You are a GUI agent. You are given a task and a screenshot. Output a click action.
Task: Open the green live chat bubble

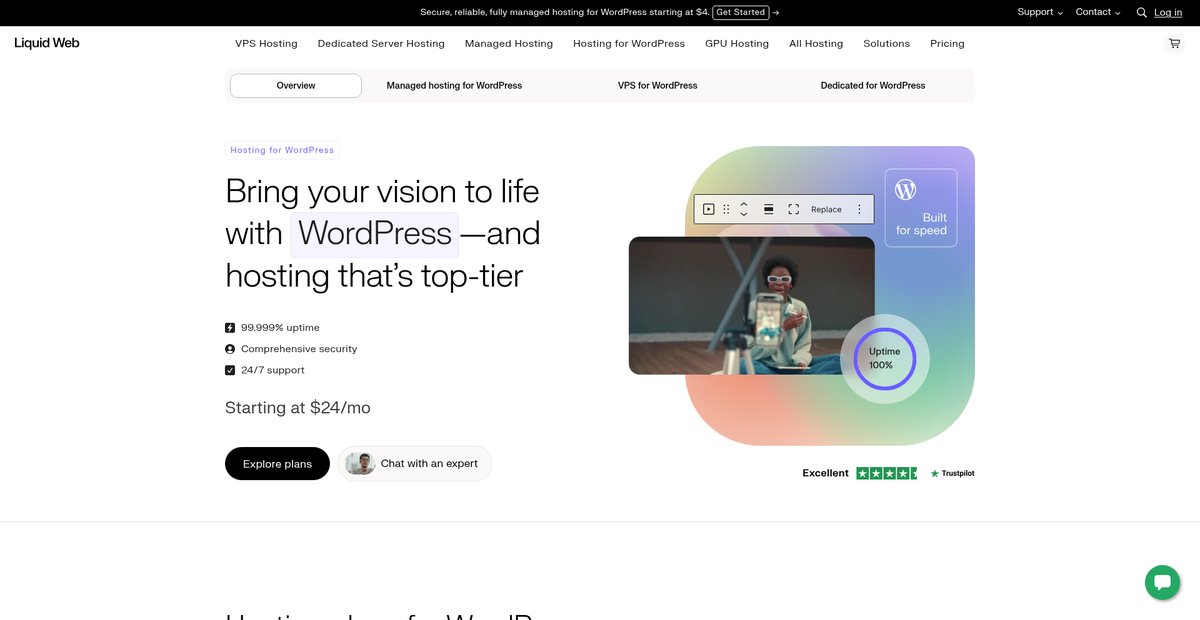pos(1162,582)
